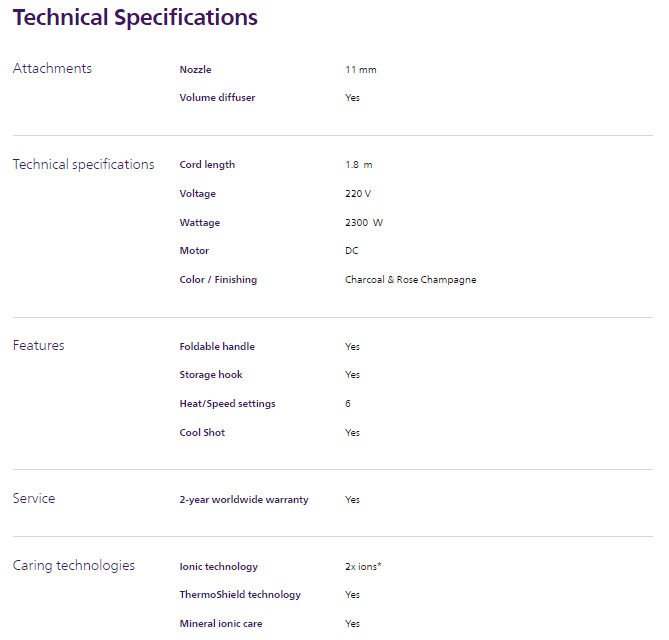Click the Heat/Speed settings label
The height and width of the screenshot is (640, 669).
pyautogui.click(x=227, y=404)
